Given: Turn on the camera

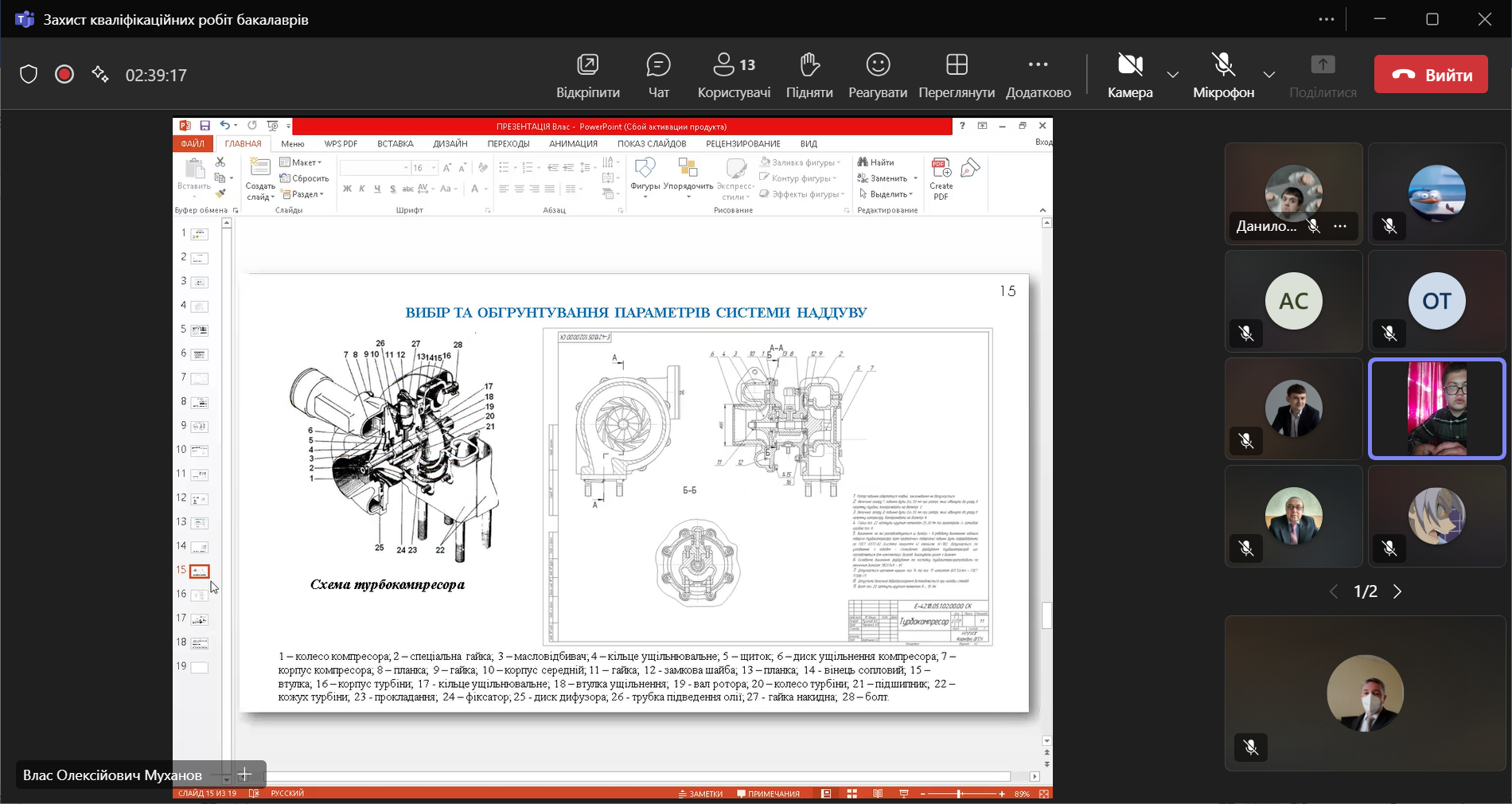Looking at the screenshot, I should point(1130,75).
